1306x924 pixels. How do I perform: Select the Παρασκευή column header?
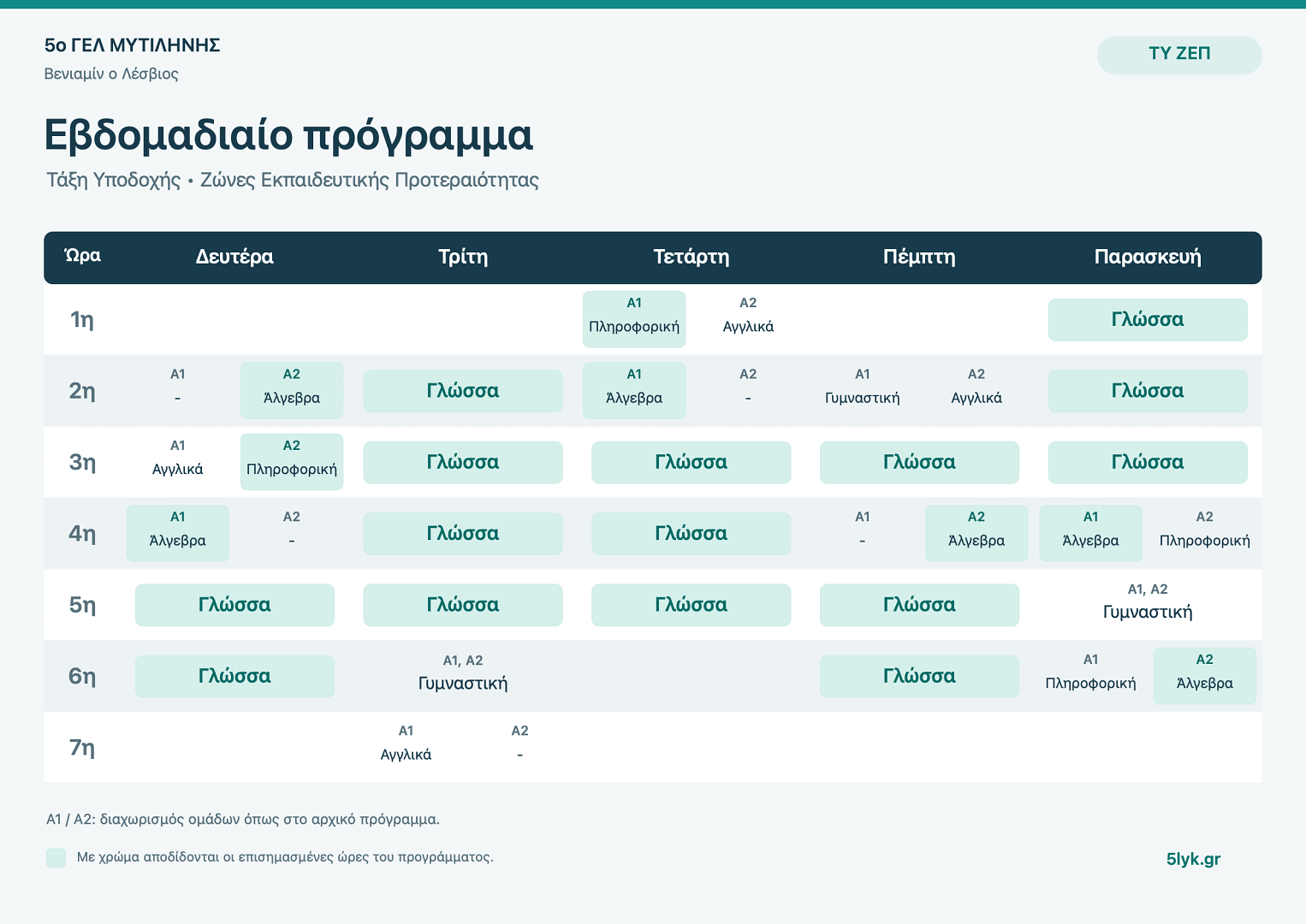[1148, 257]
